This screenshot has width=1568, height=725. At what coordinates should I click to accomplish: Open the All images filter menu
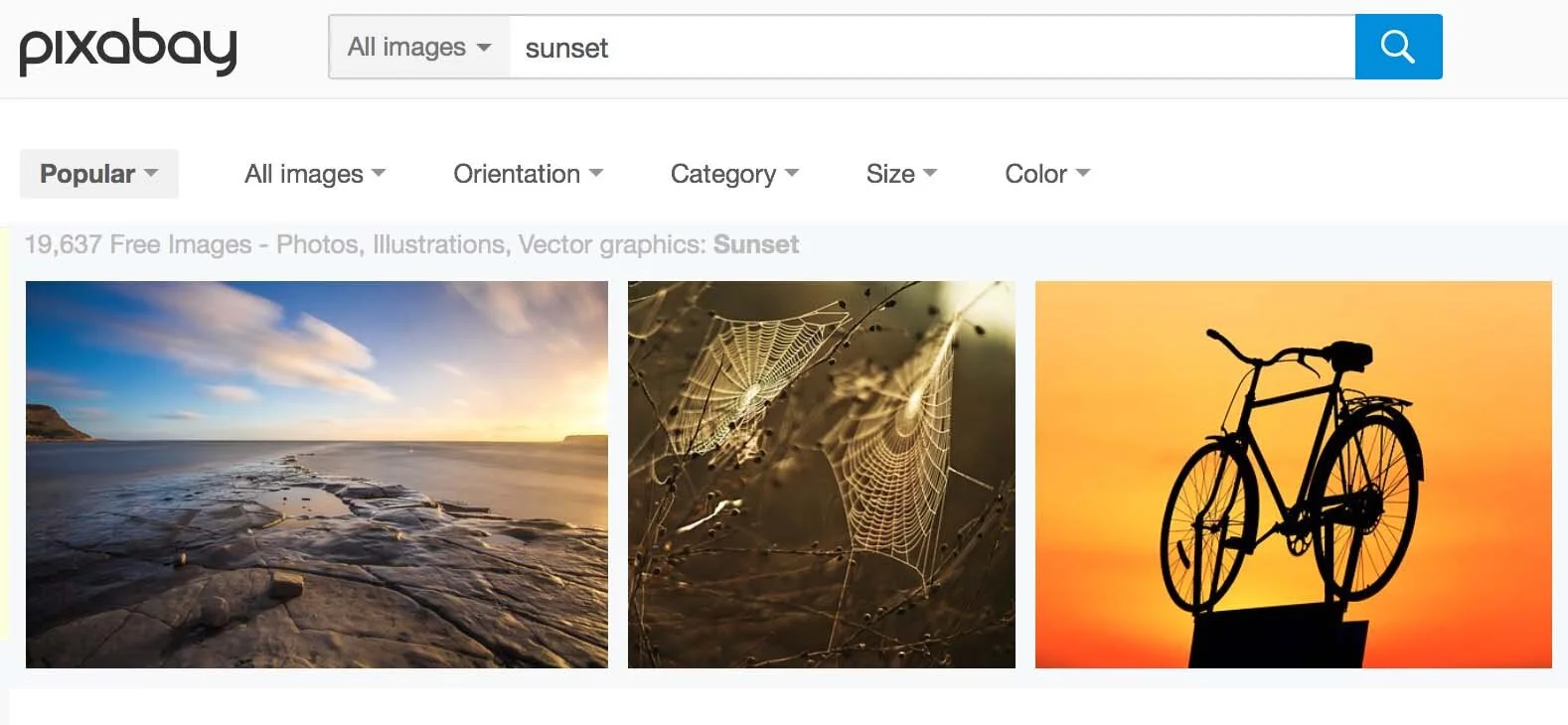[x=315, y=174]
